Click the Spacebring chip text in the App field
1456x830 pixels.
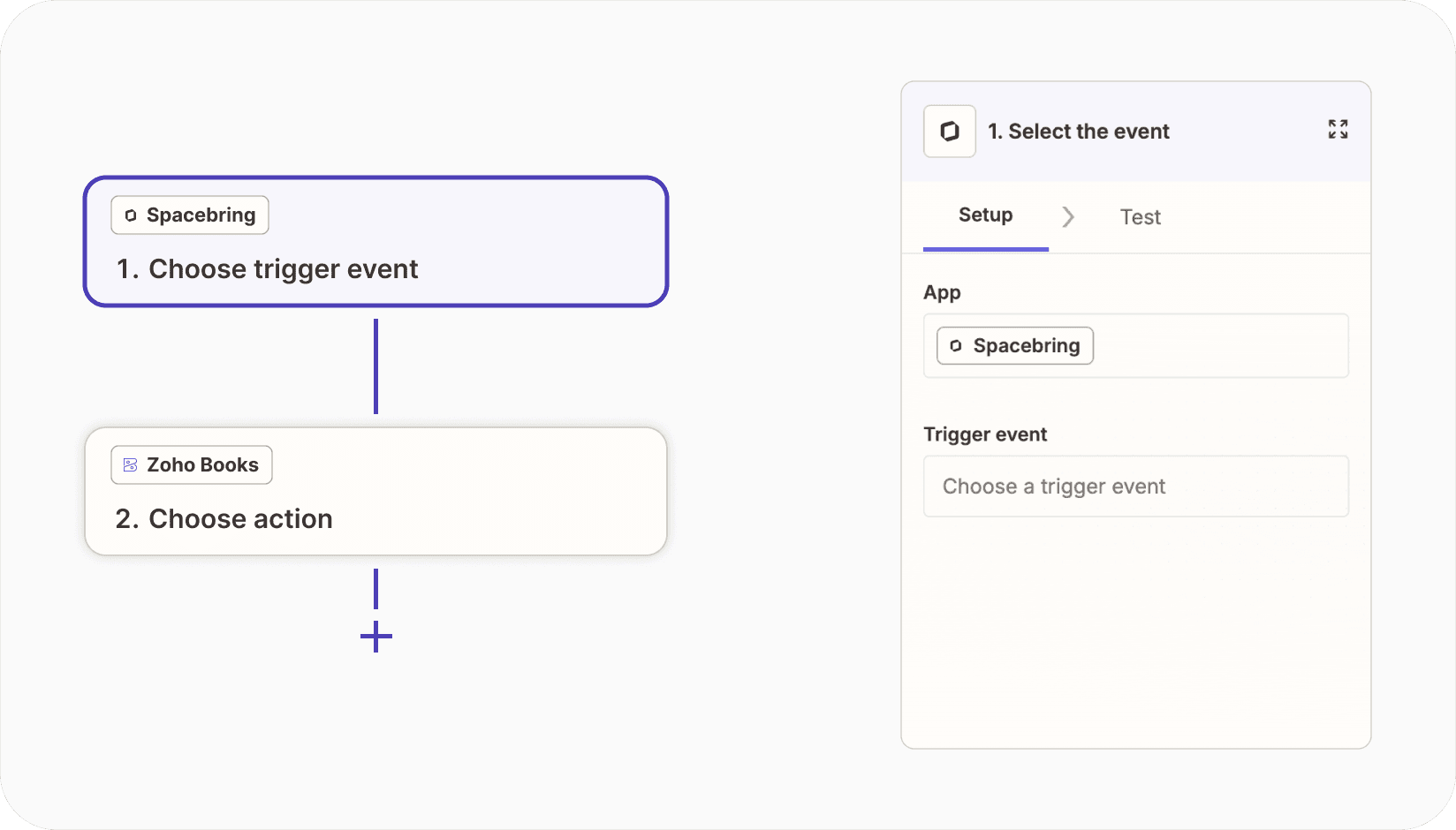(1026, 346)
